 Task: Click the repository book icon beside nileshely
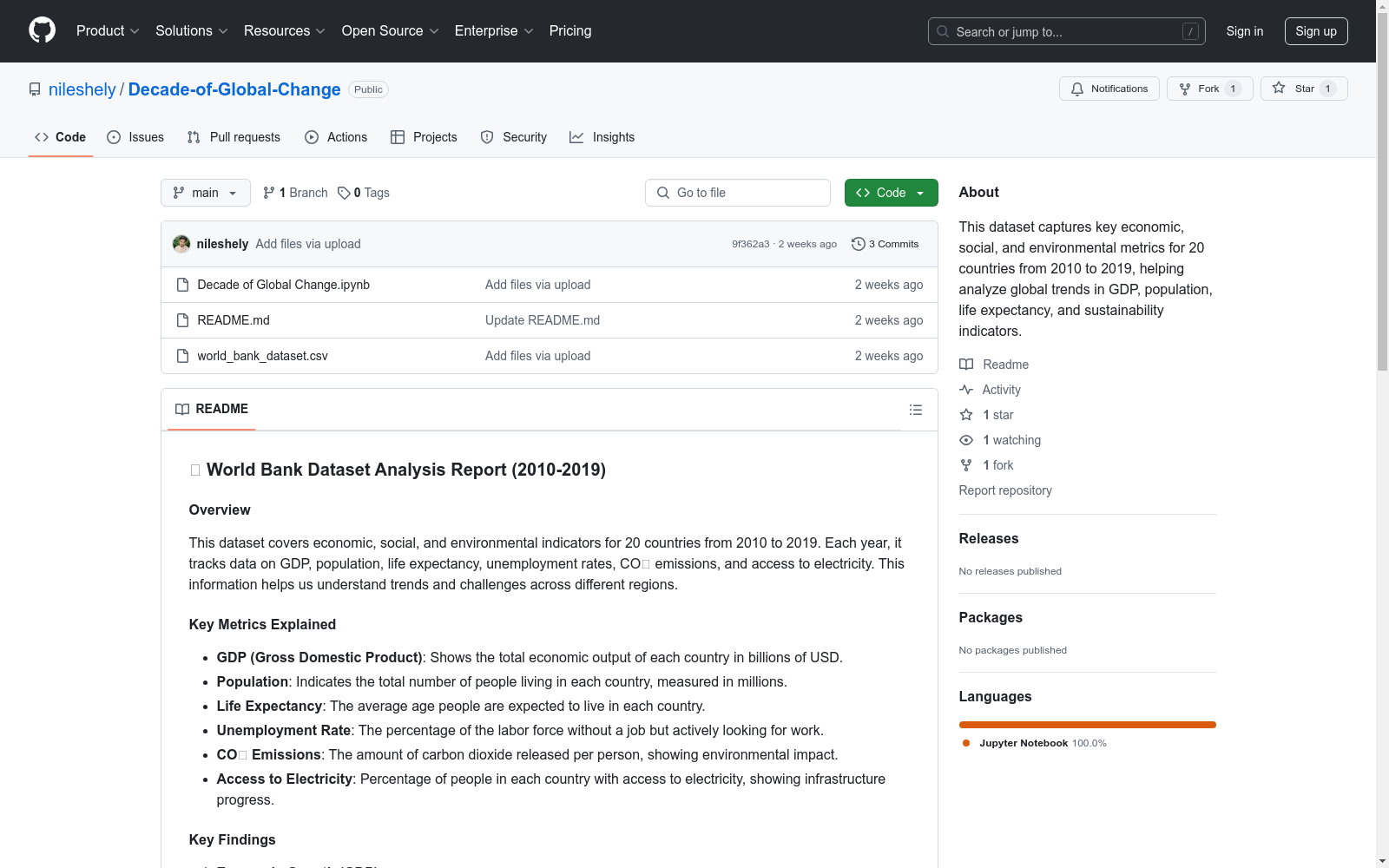pyautogui.click(x=35, y=89)
